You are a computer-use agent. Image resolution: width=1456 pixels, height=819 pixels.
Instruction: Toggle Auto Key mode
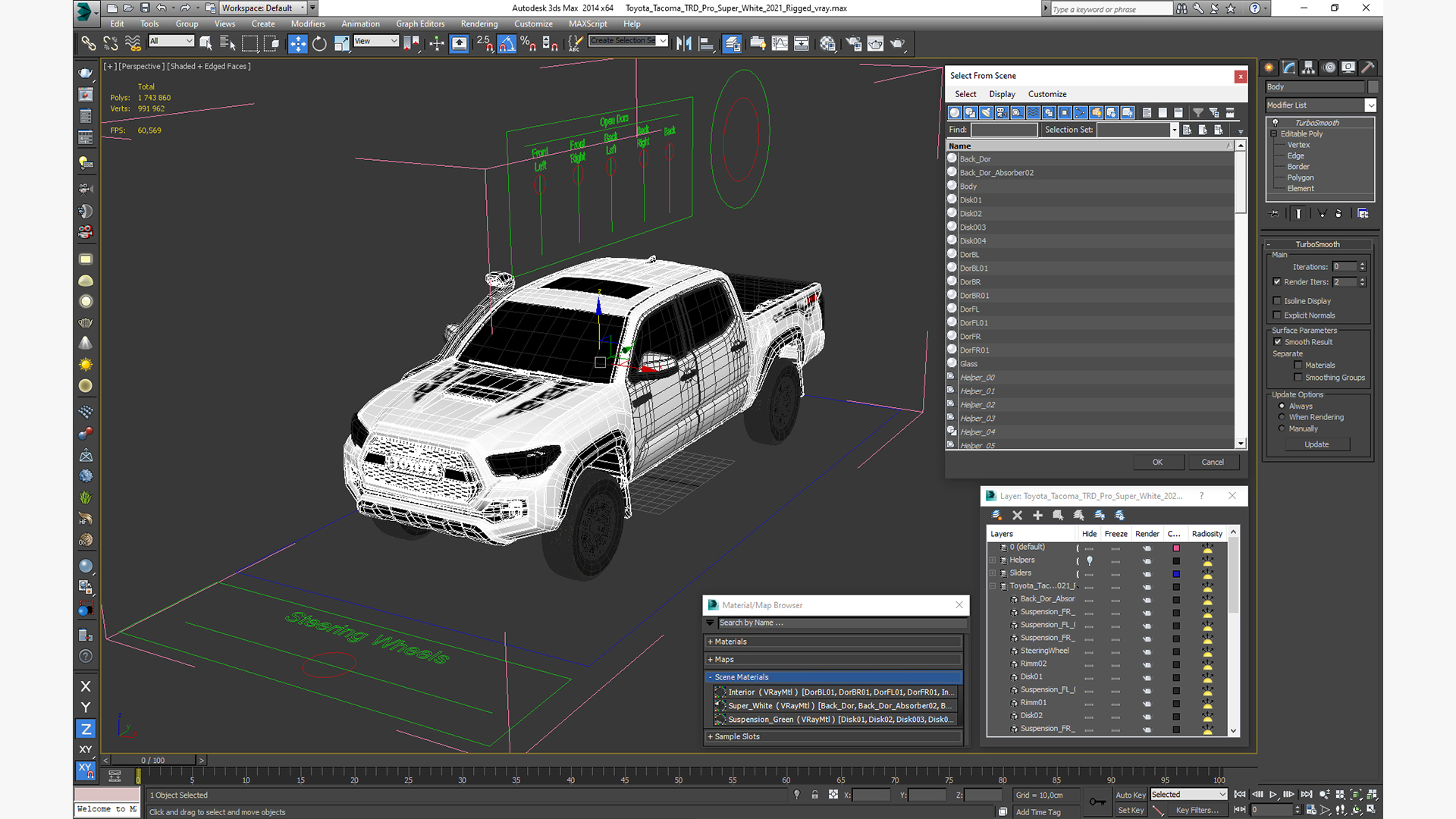pos(1130,795)
